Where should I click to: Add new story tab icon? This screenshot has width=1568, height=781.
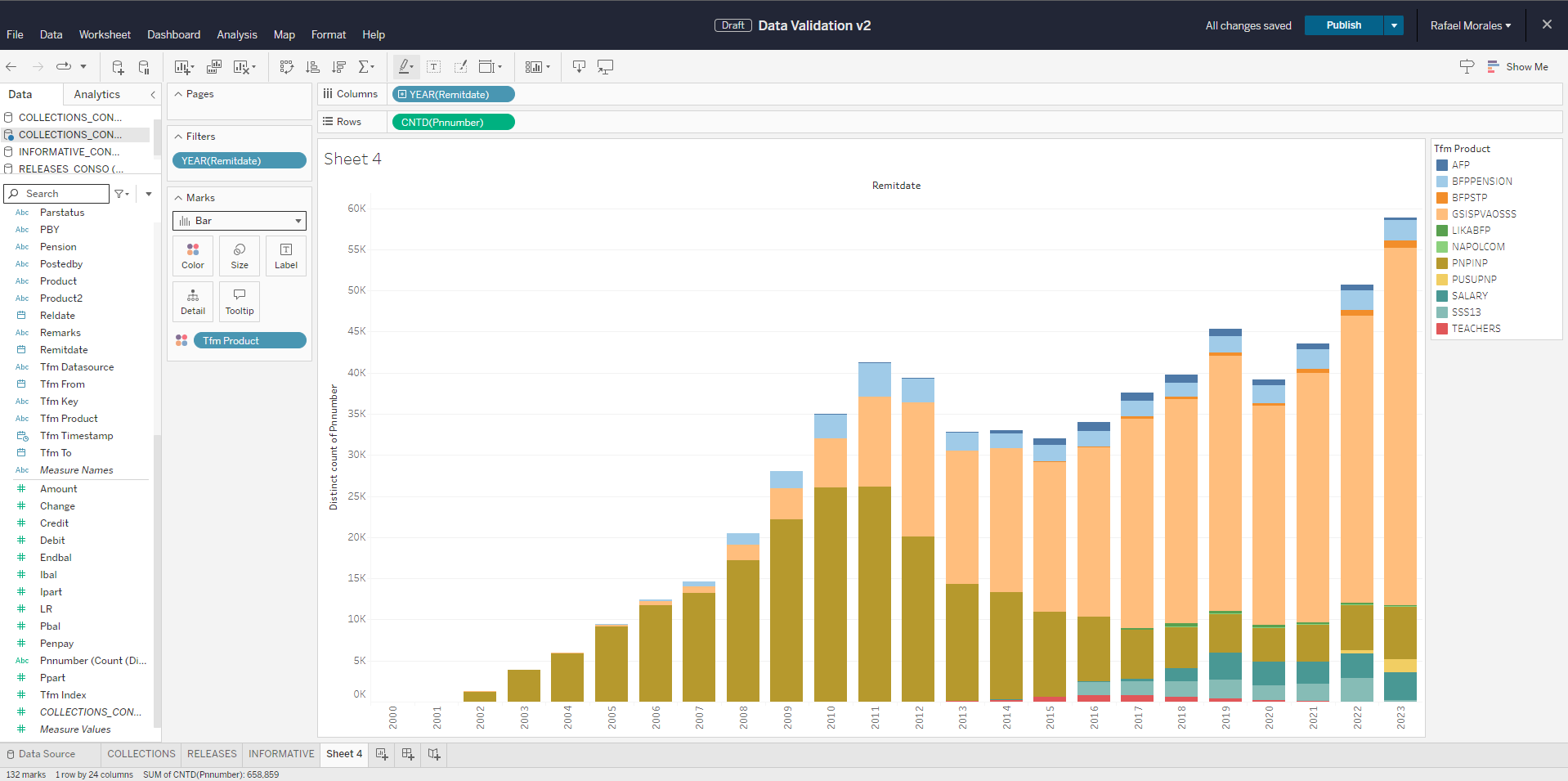[x=434, y=754]
